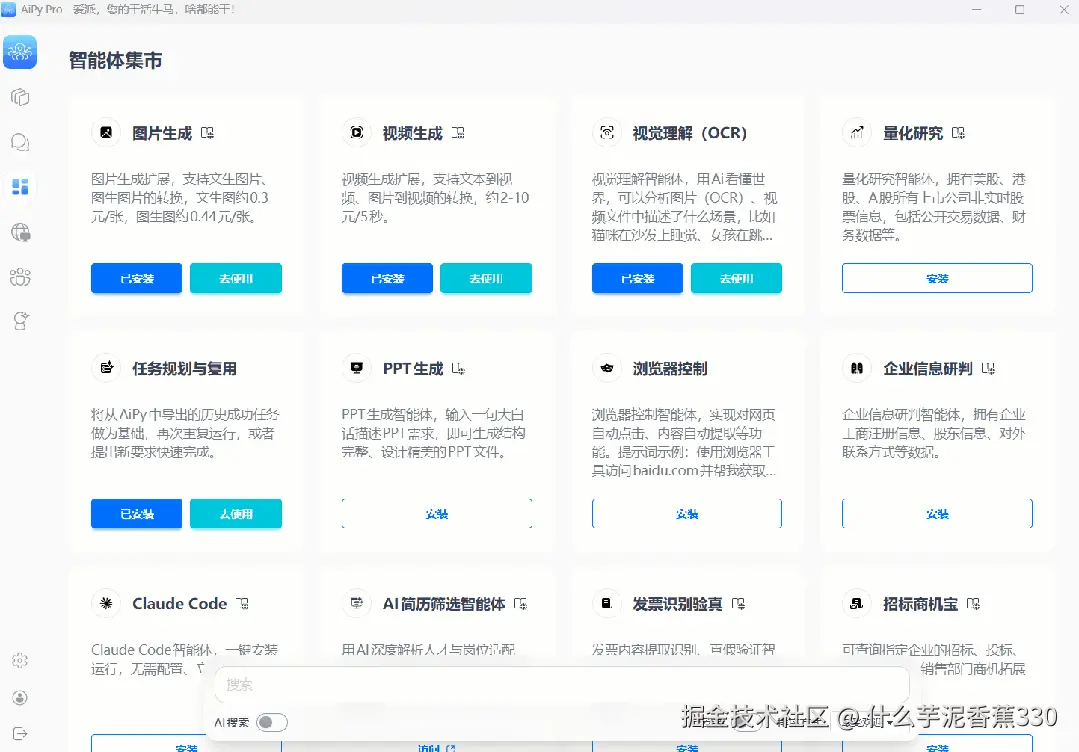The height and width of the screenshot is (752, 1079).
Task: Click the AiPy Pro app logo
Action: (x=20, y=51)
